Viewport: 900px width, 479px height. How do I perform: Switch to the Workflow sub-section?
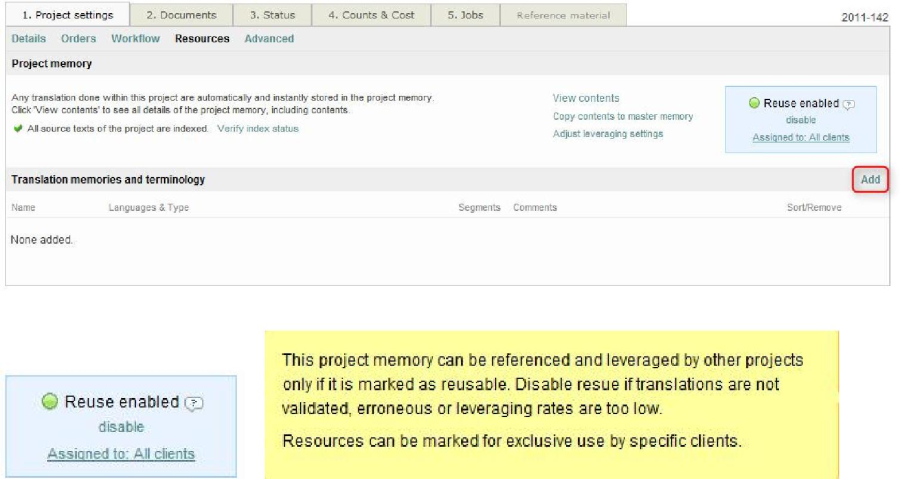click(x=135, y=39)
